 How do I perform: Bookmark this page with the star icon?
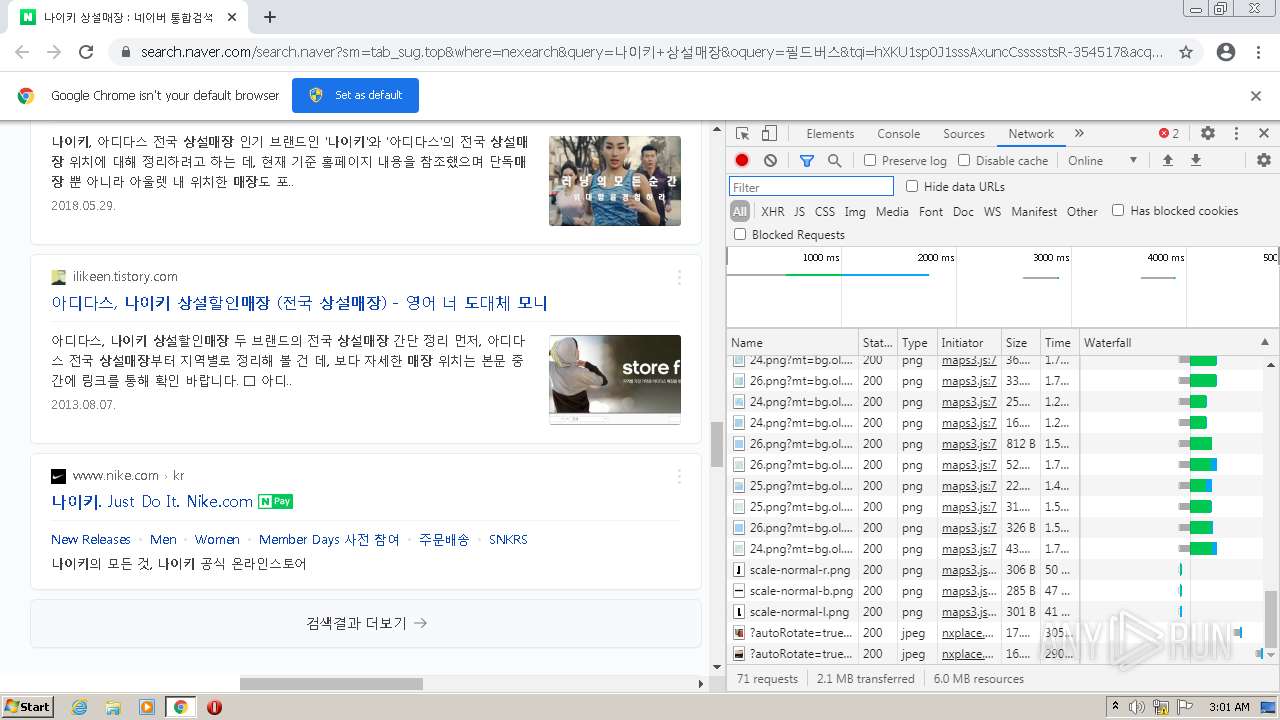(x=1186, y=52)
